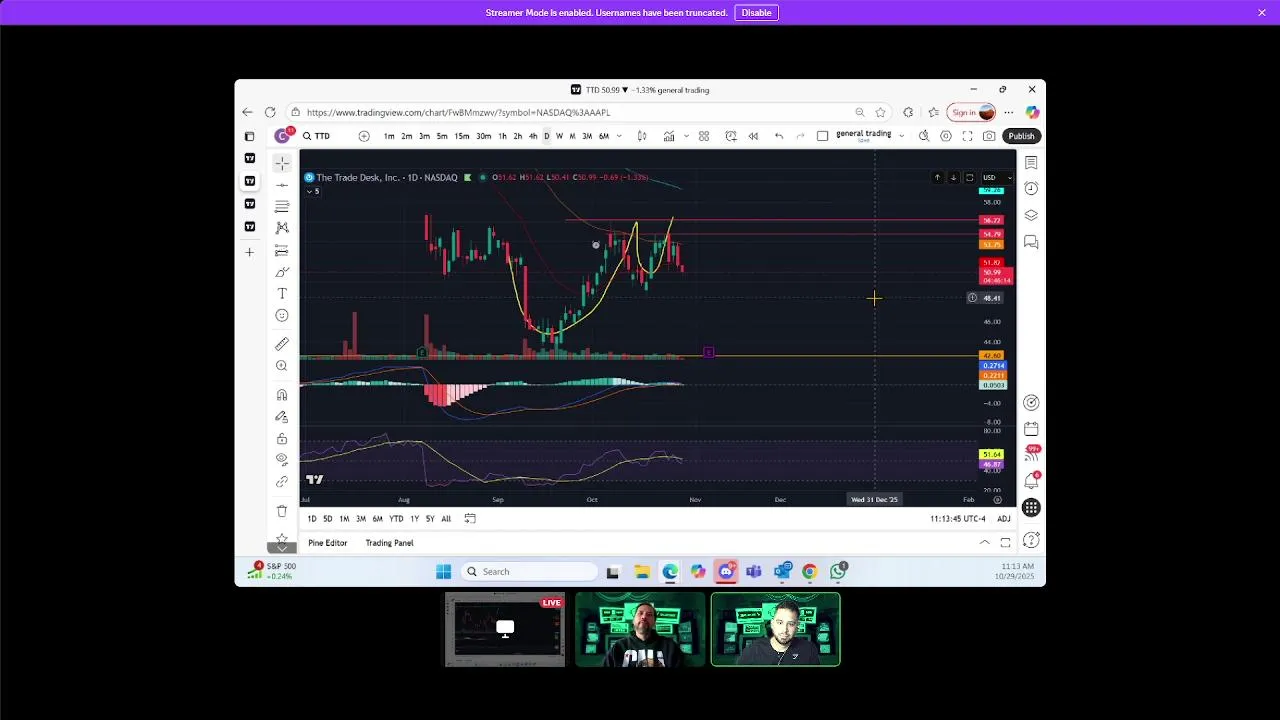Open the chats panel icon
The width and height of the screenshot is (1280, 720).
1031,242
